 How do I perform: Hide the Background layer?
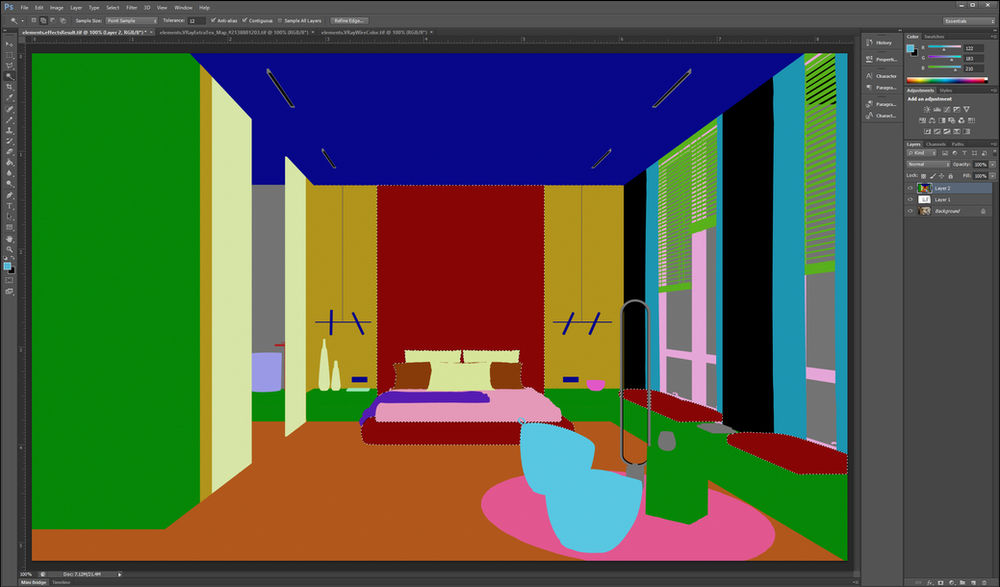pos(910,211)
